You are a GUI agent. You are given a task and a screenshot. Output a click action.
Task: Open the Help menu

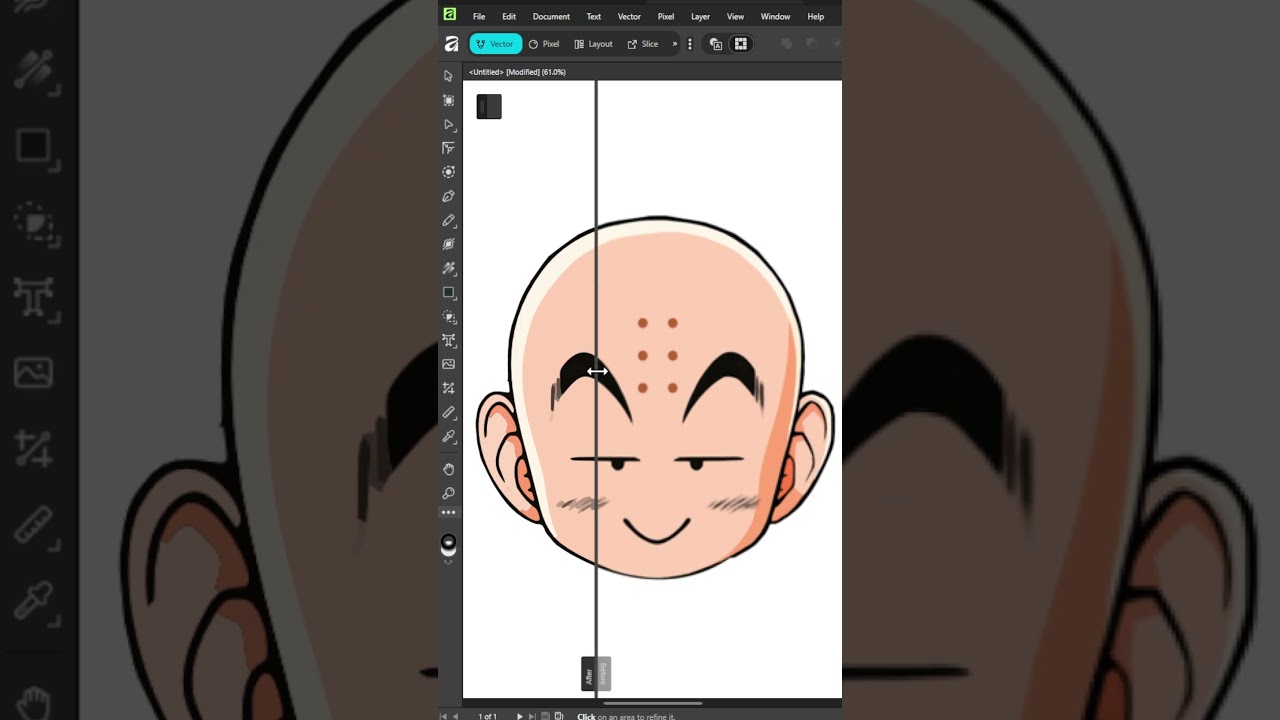[x=816, y=17]
